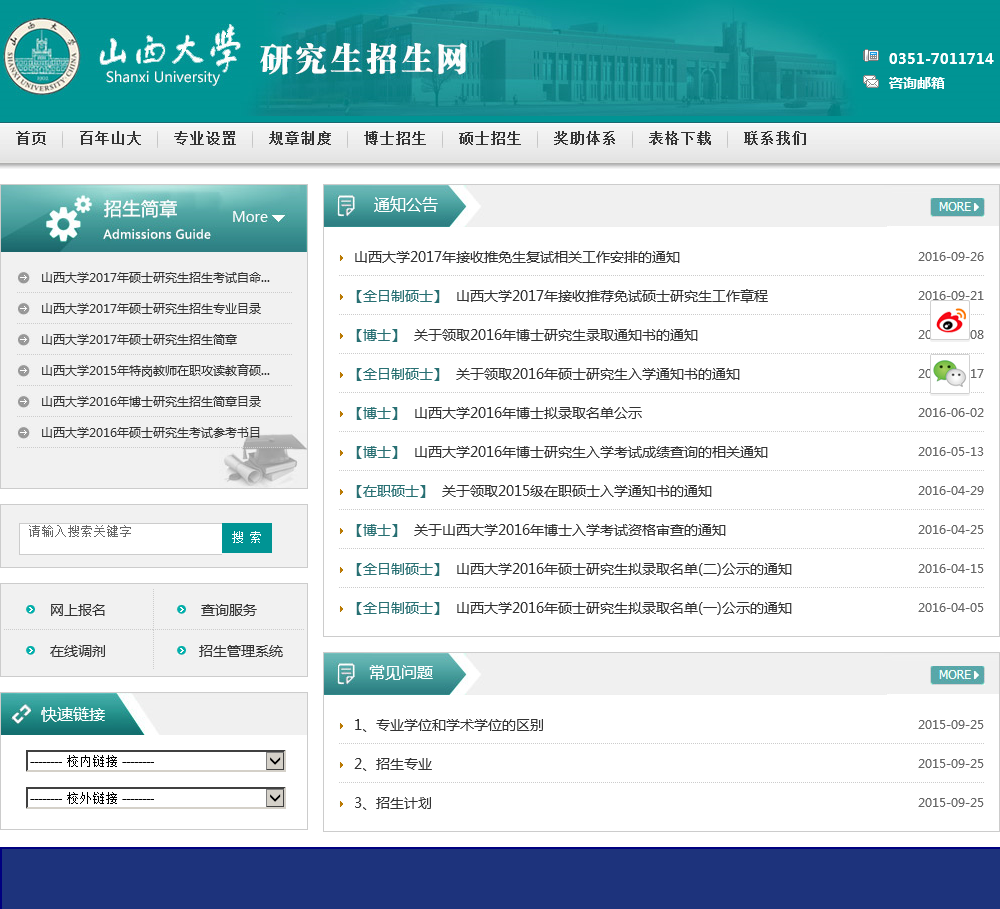Screen dimensions: 1000x909
Task: Click the gear icon beside 招生简章
Action: (68, 218)
